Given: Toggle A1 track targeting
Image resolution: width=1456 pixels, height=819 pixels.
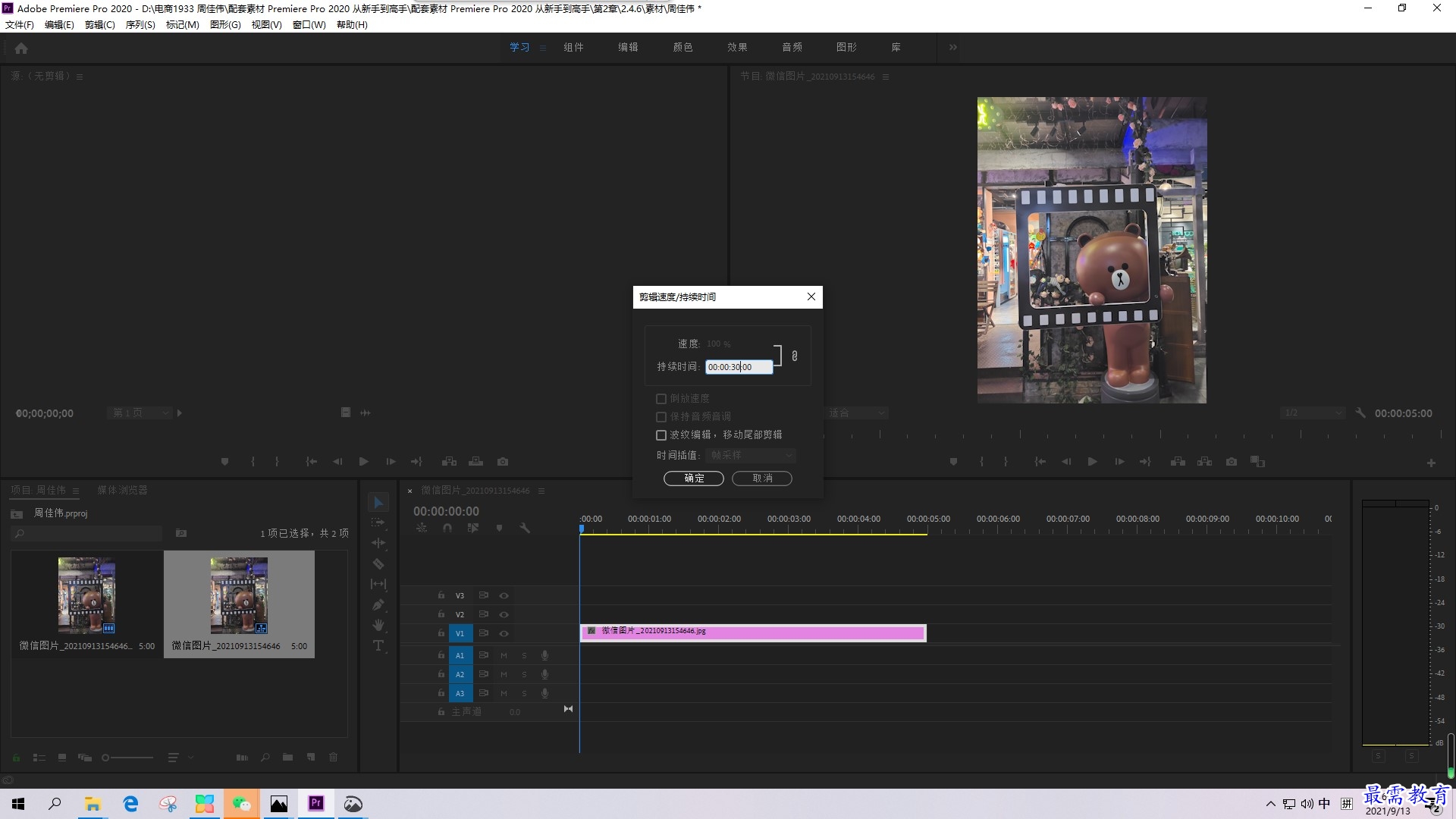Looking at the screenshot, I should 460,655.
